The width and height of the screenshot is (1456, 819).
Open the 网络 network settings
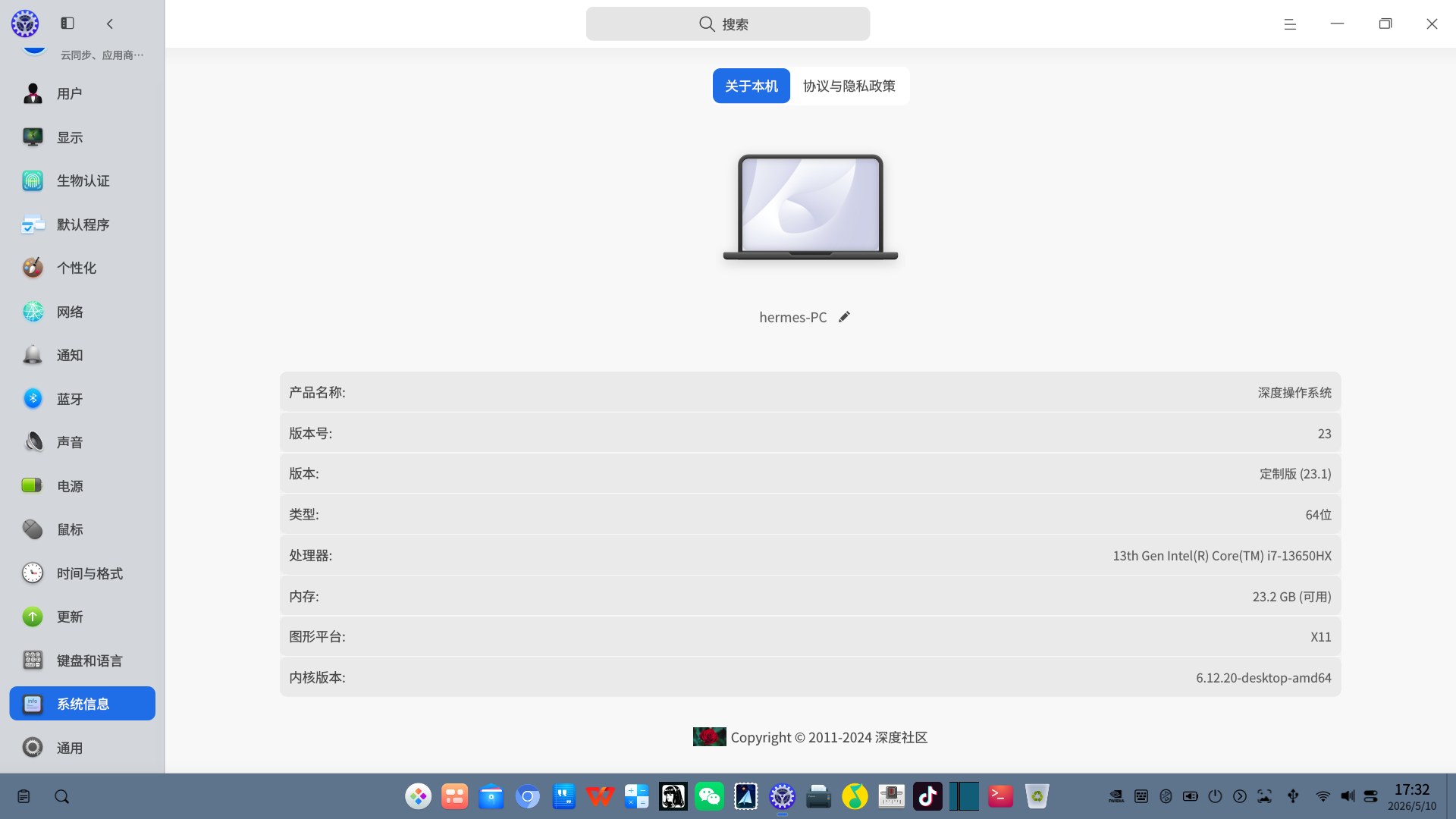point(82,312)
